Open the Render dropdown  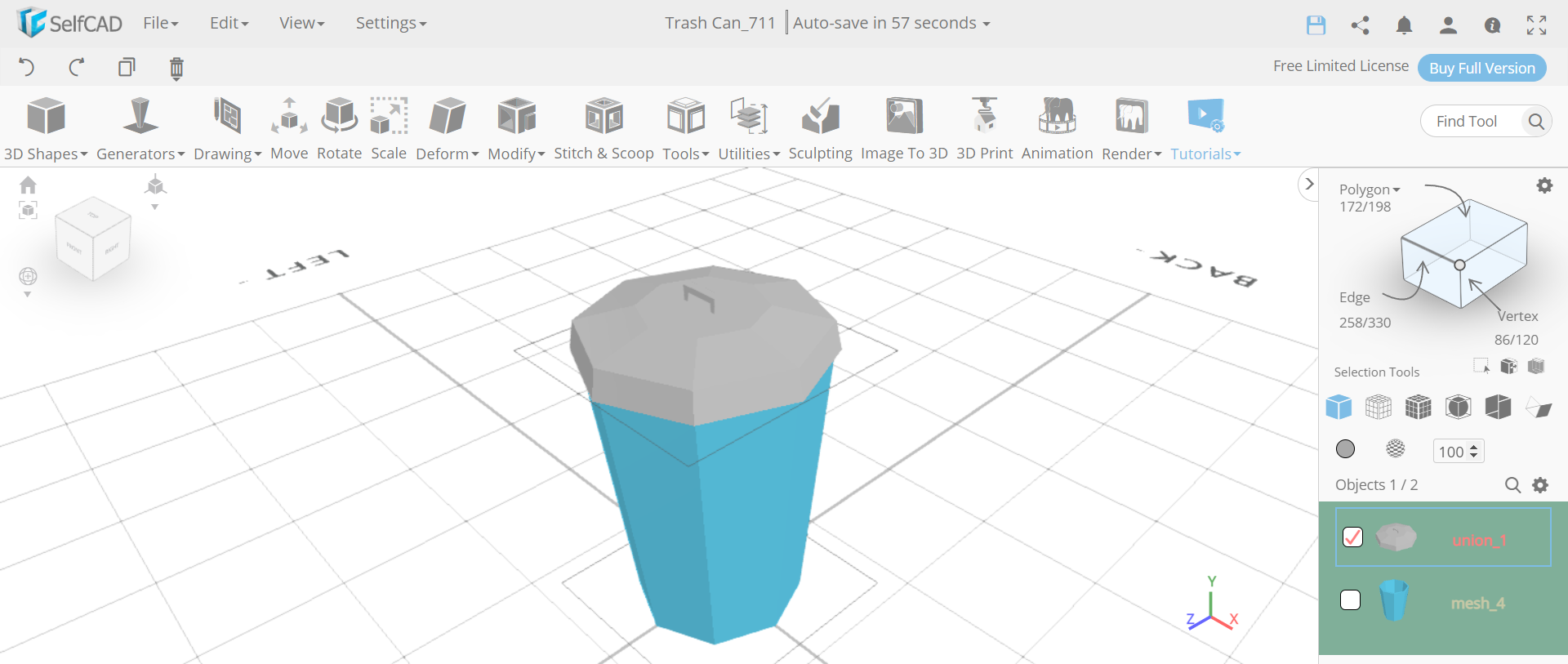(1131, 129)
